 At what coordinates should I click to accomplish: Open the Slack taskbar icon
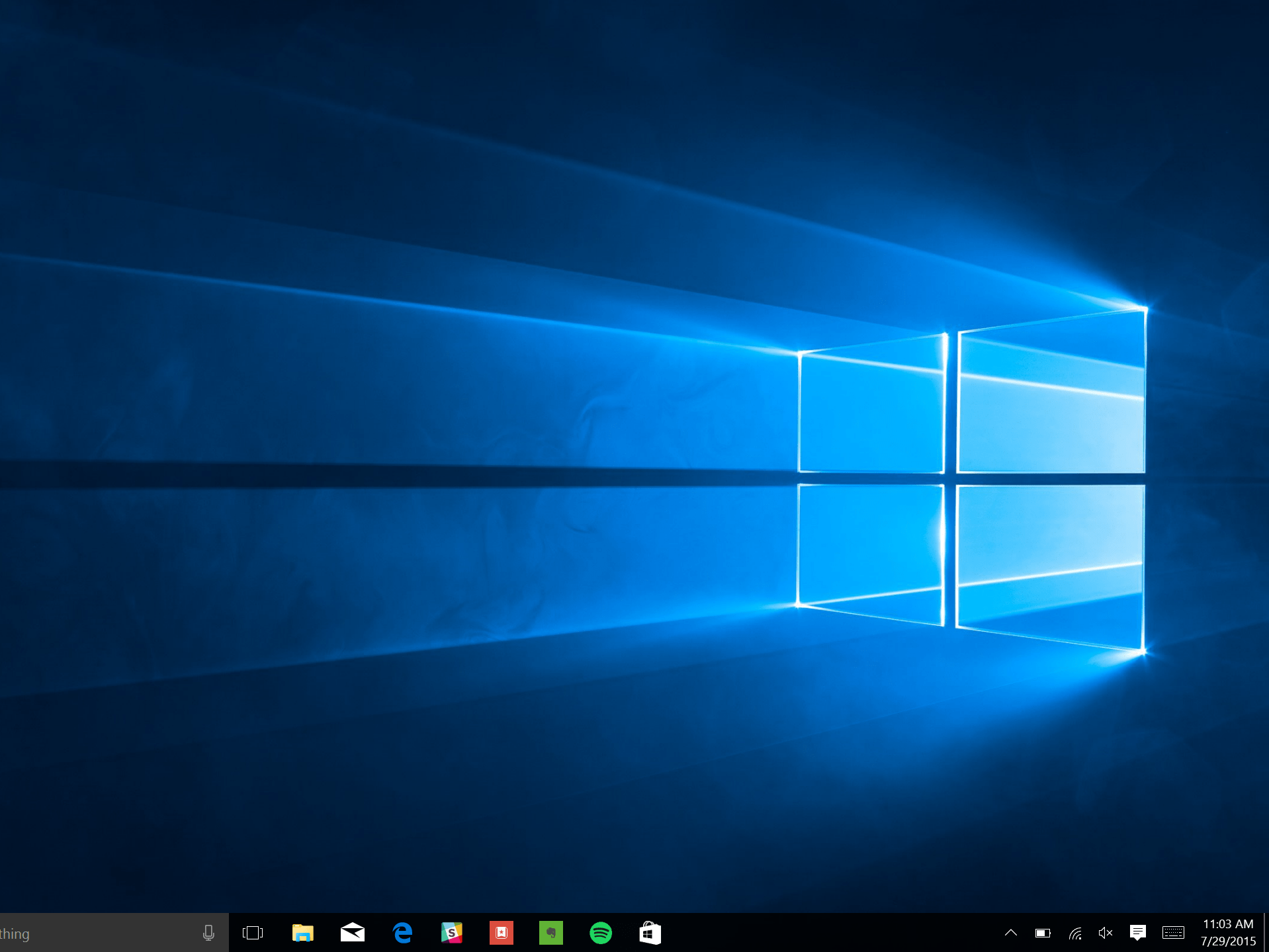(452, 933)
